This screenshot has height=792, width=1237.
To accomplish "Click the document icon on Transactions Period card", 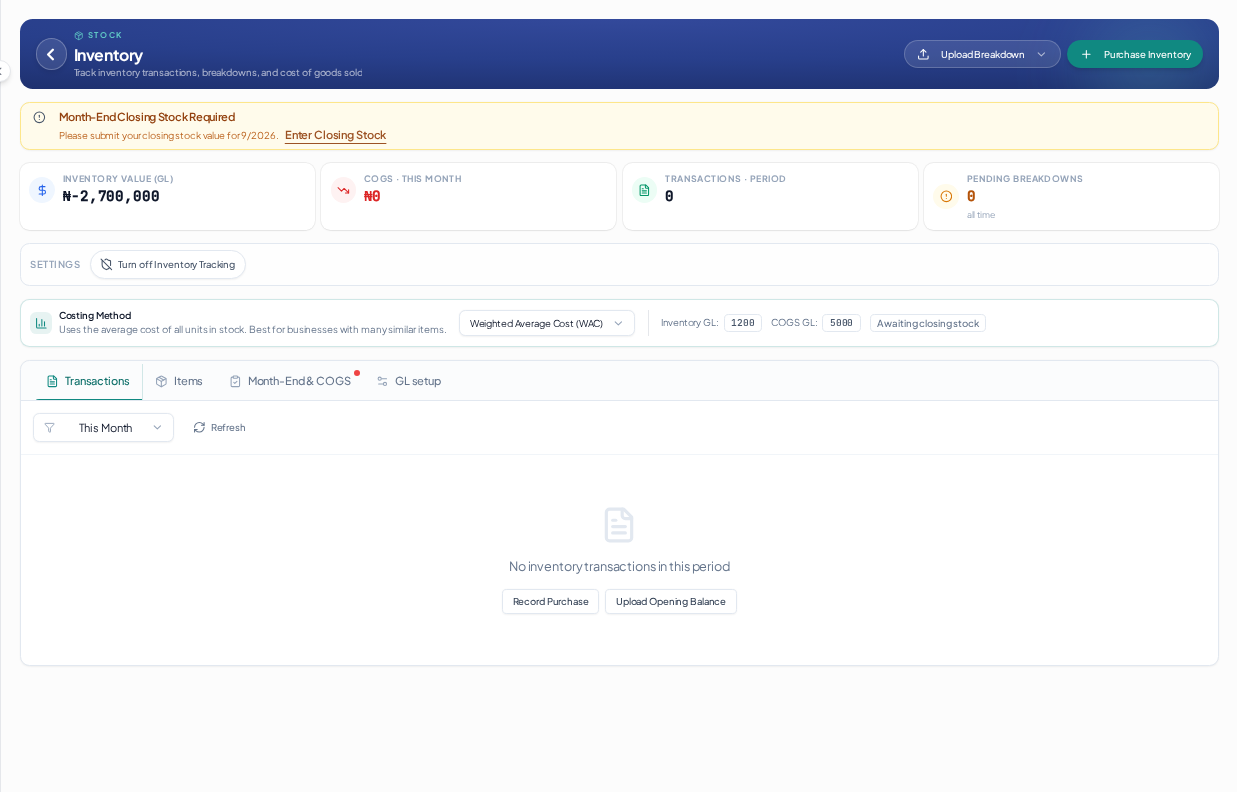I will tap(644, 190).
